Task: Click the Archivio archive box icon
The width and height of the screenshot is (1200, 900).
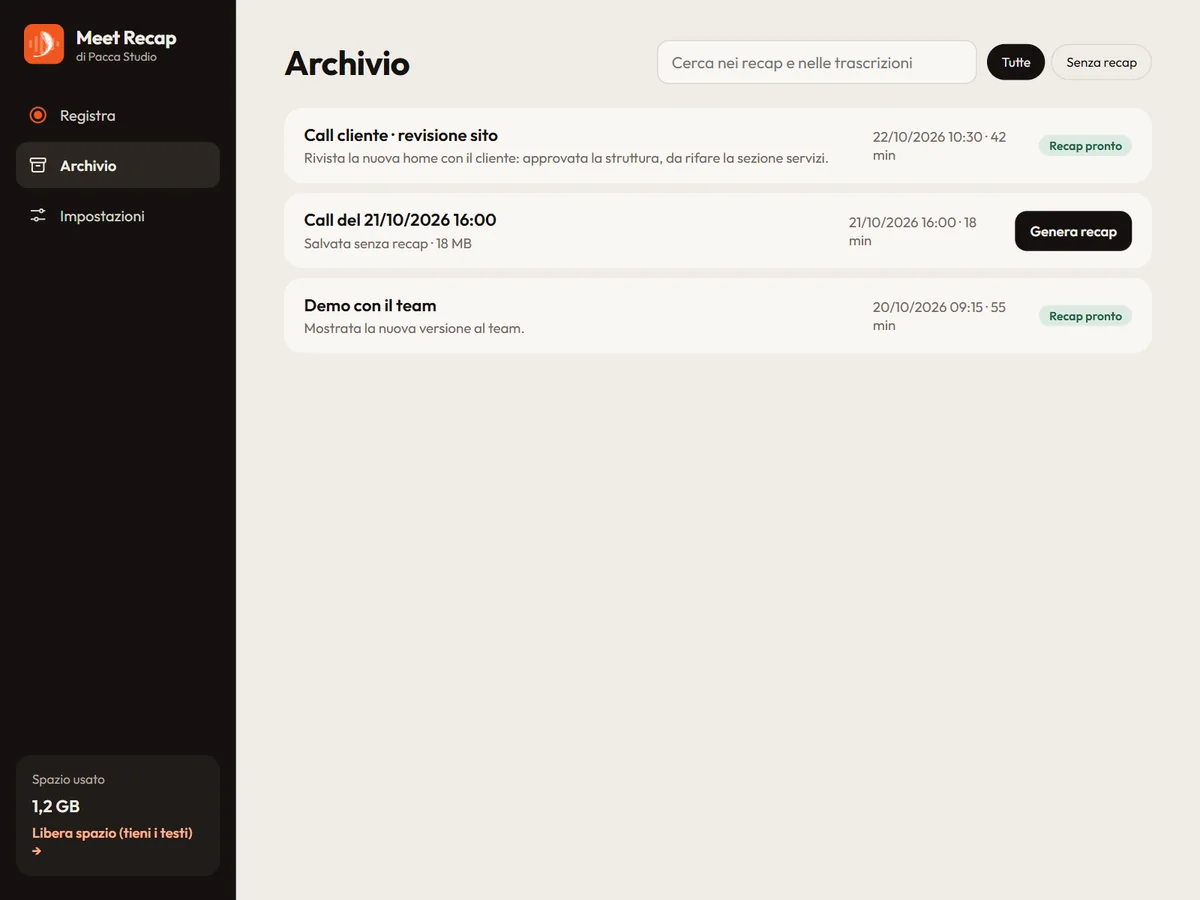Action: pos(38,165)
